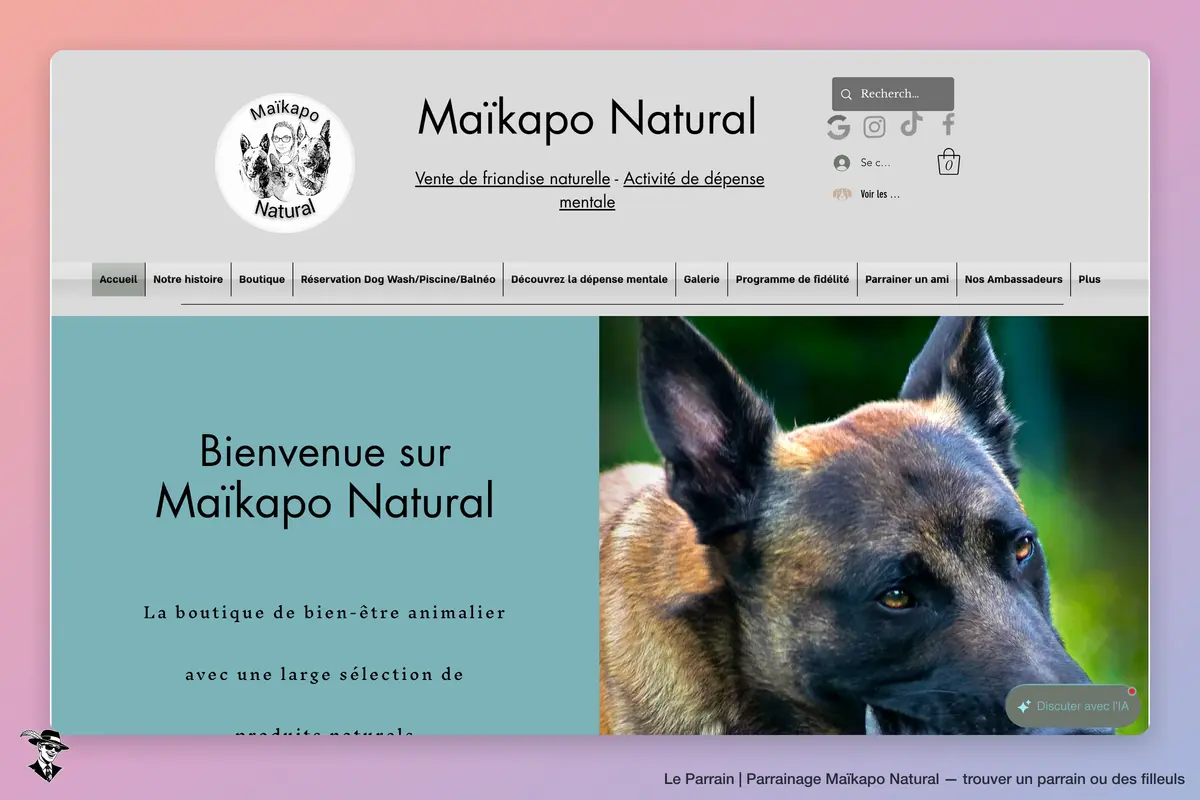Viewport: 1200px width, 800px height.
Task: Click the Le Parrain mascot icon
Action: pyautogui.click(x=44, y=754)
